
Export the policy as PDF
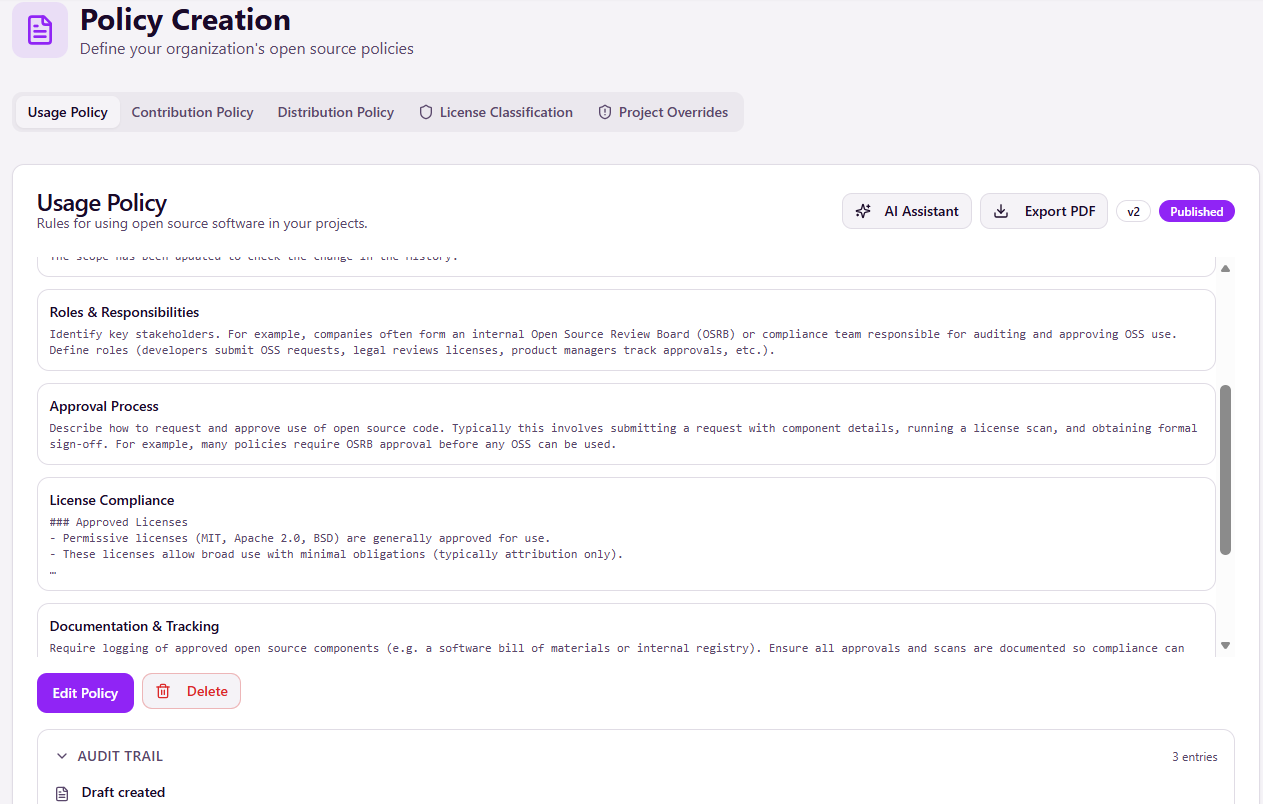[x=1044, y=211]
